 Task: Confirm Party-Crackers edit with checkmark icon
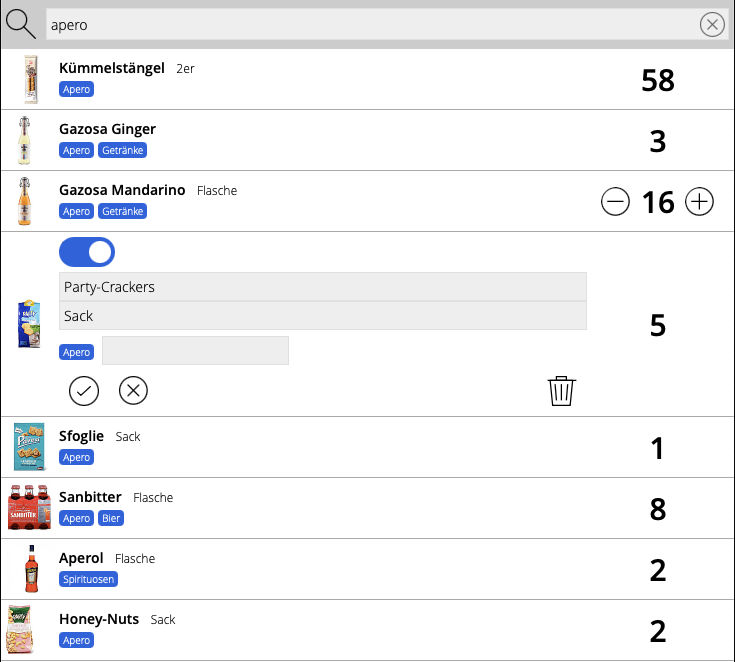click(84, 390)
